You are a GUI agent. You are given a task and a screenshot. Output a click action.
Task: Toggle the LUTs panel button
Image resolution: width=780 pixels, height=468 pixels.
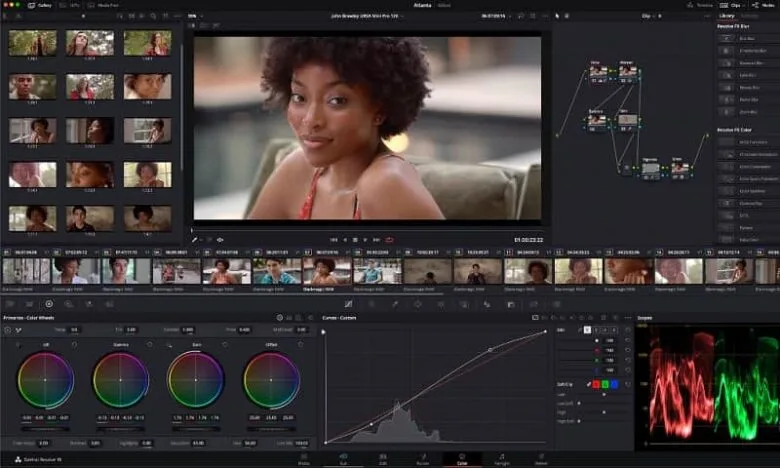70,5
